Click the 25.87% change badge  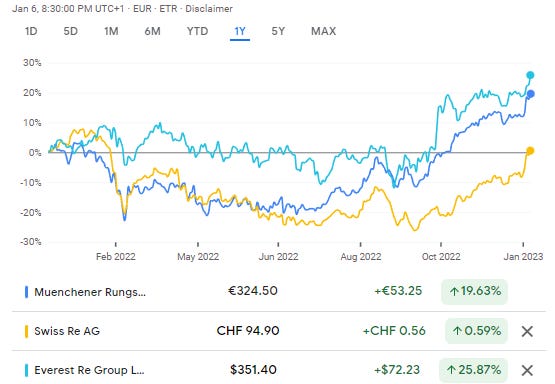473,370
